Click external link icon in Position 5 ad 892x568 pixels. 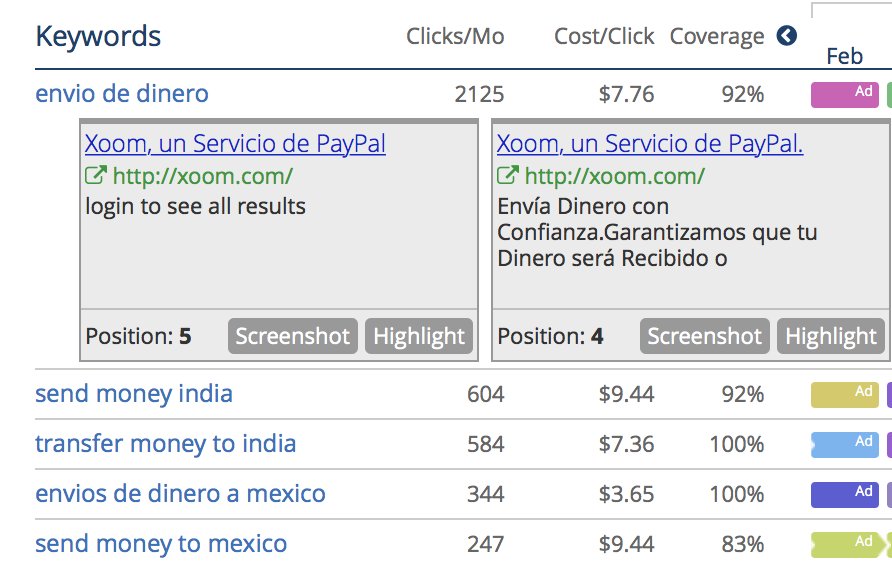pyautogui.click(x=95, y=177)
